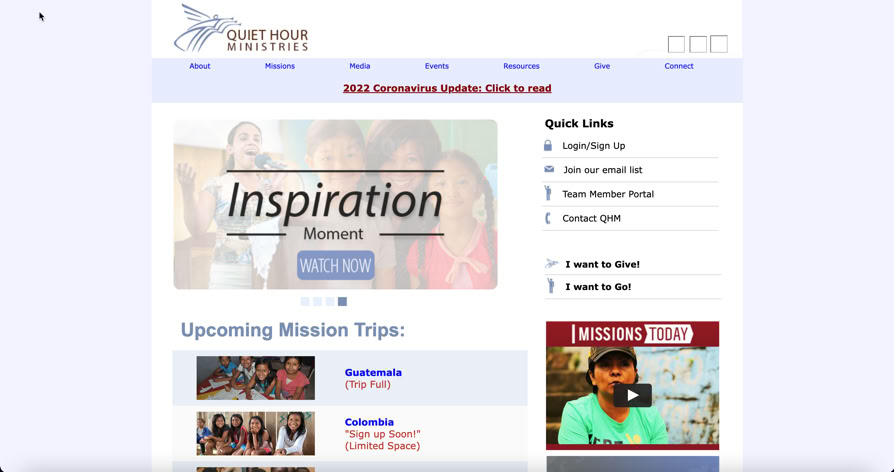The image size is (894, 472).
Task: Click the plane icon beside I want to Give
Action: [551, 263]
